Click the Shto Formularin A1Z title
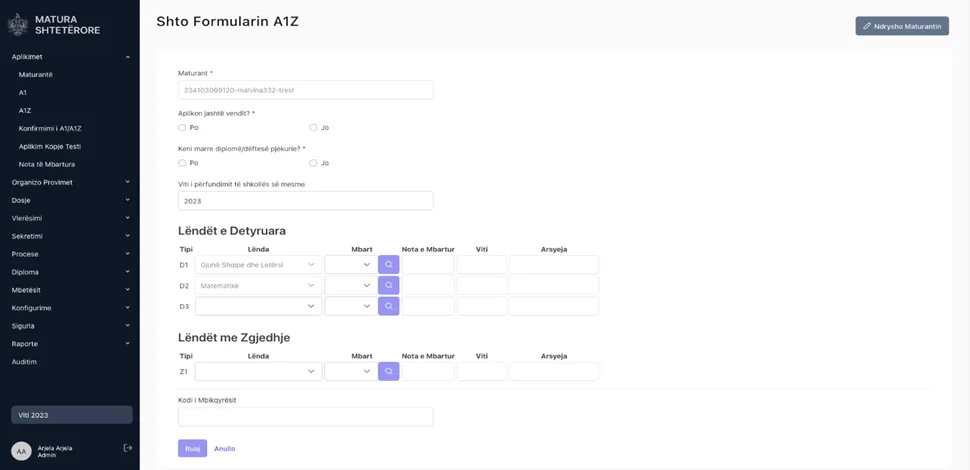This screenshot has width=970, height=470. (228, 22)
